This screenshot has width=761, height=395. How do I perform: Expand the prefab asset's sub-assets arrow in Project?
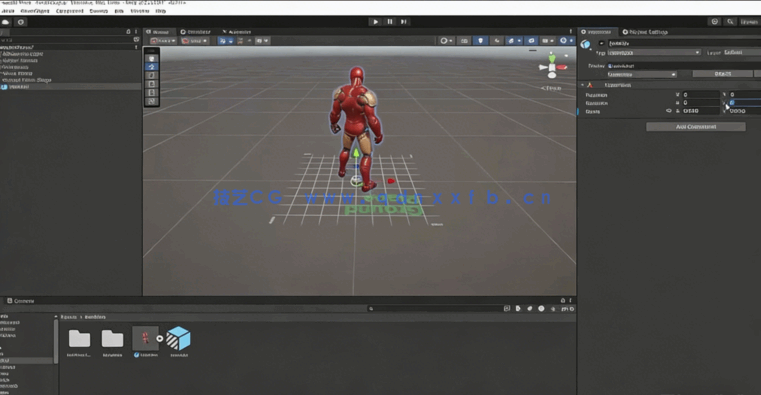click(160, 339)
